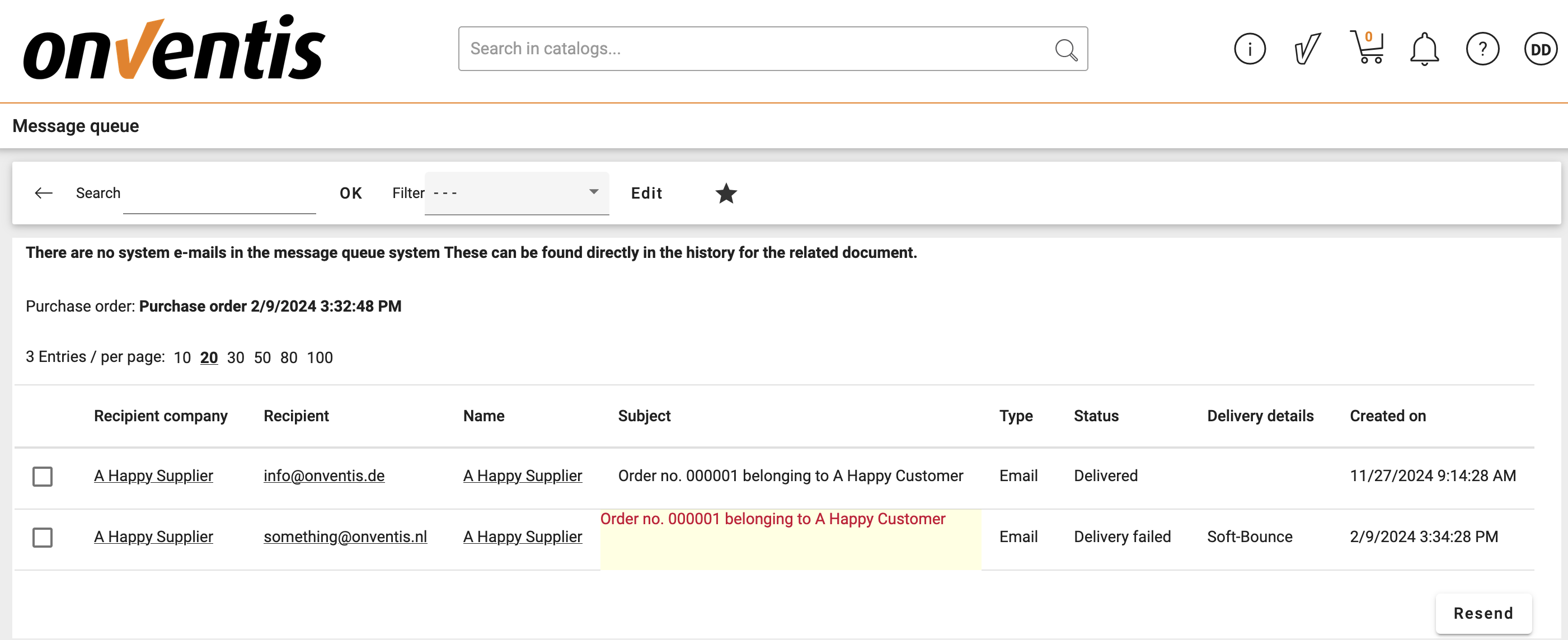Show 50 entries per page

(x=262, y=357)
